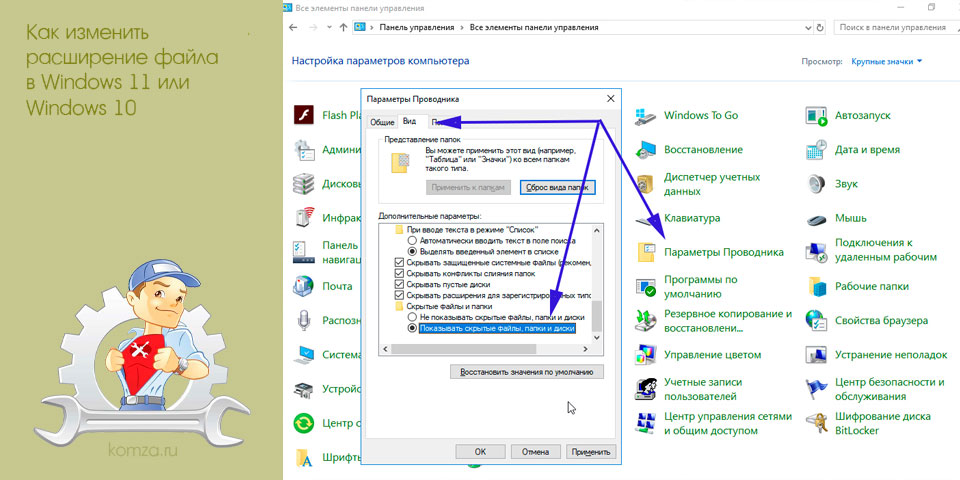This screenshot has height=480, width=960.
Task: Click horizontal scrollbar in advanced settings list
Action: (x=463, y=348)
